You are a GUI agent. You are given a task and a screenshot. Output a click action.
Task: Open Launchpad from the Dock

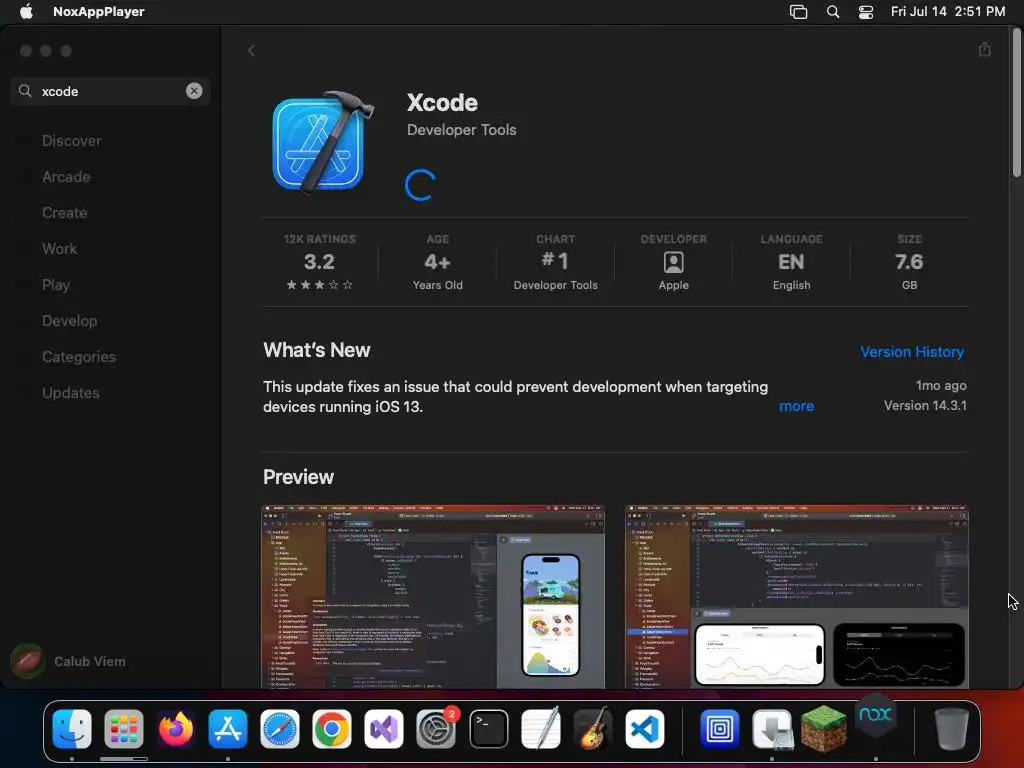(x=123, y=728)
